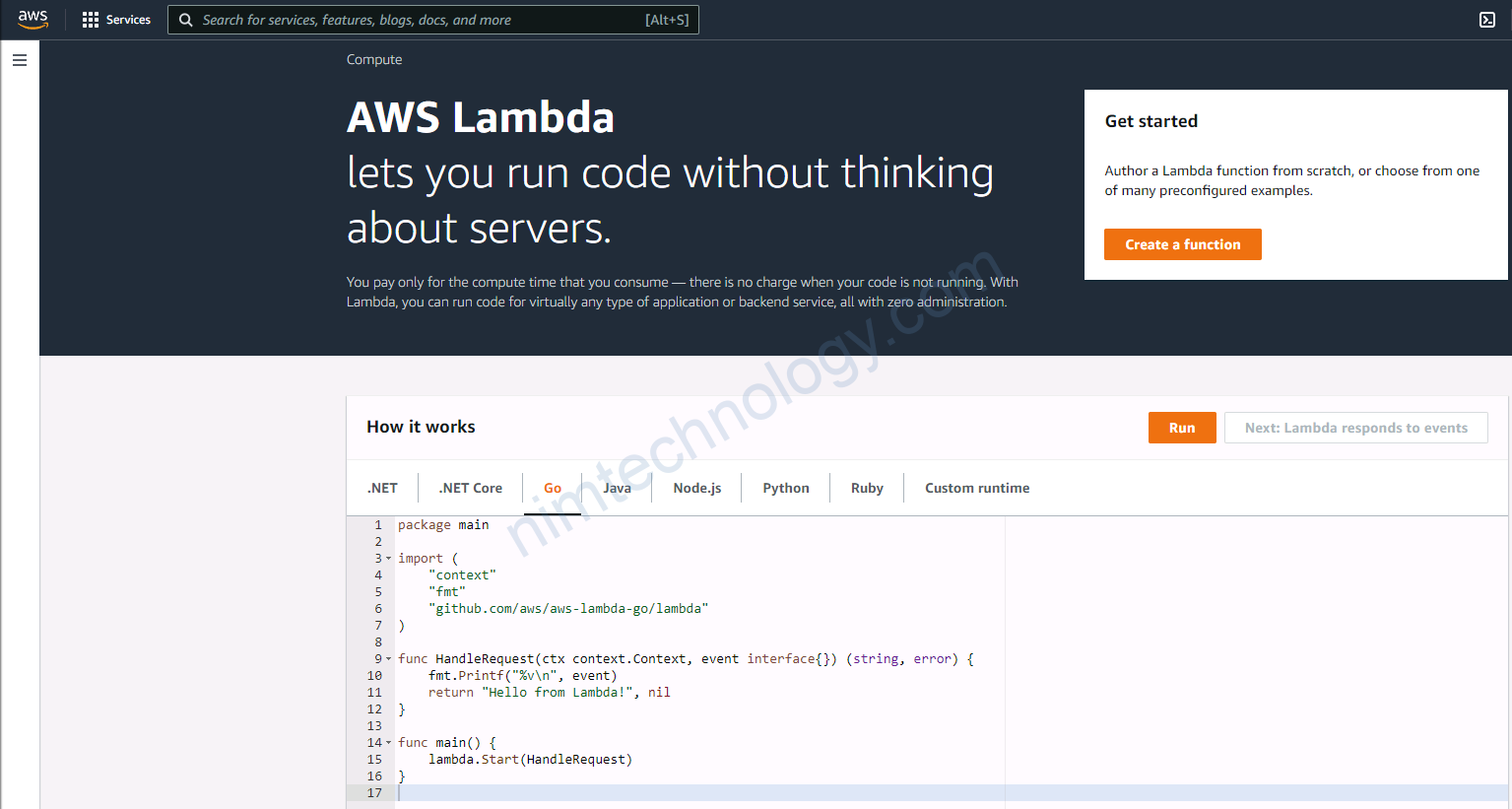The image size is (1512, 809).
Task: Select the Java tab
Action: (x=617, y=488)
